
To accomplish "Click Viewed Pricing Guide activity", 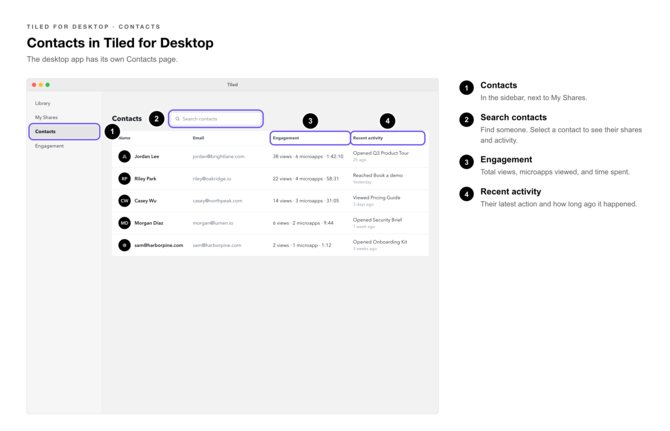I will coord(376,197).
